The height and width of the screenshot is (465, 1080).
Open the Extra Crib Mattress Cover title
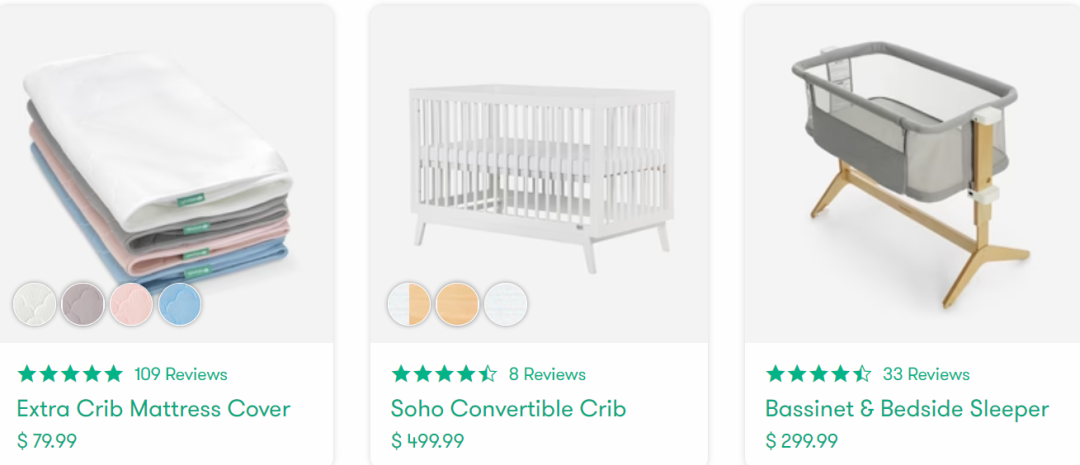[x=154, y=408]
